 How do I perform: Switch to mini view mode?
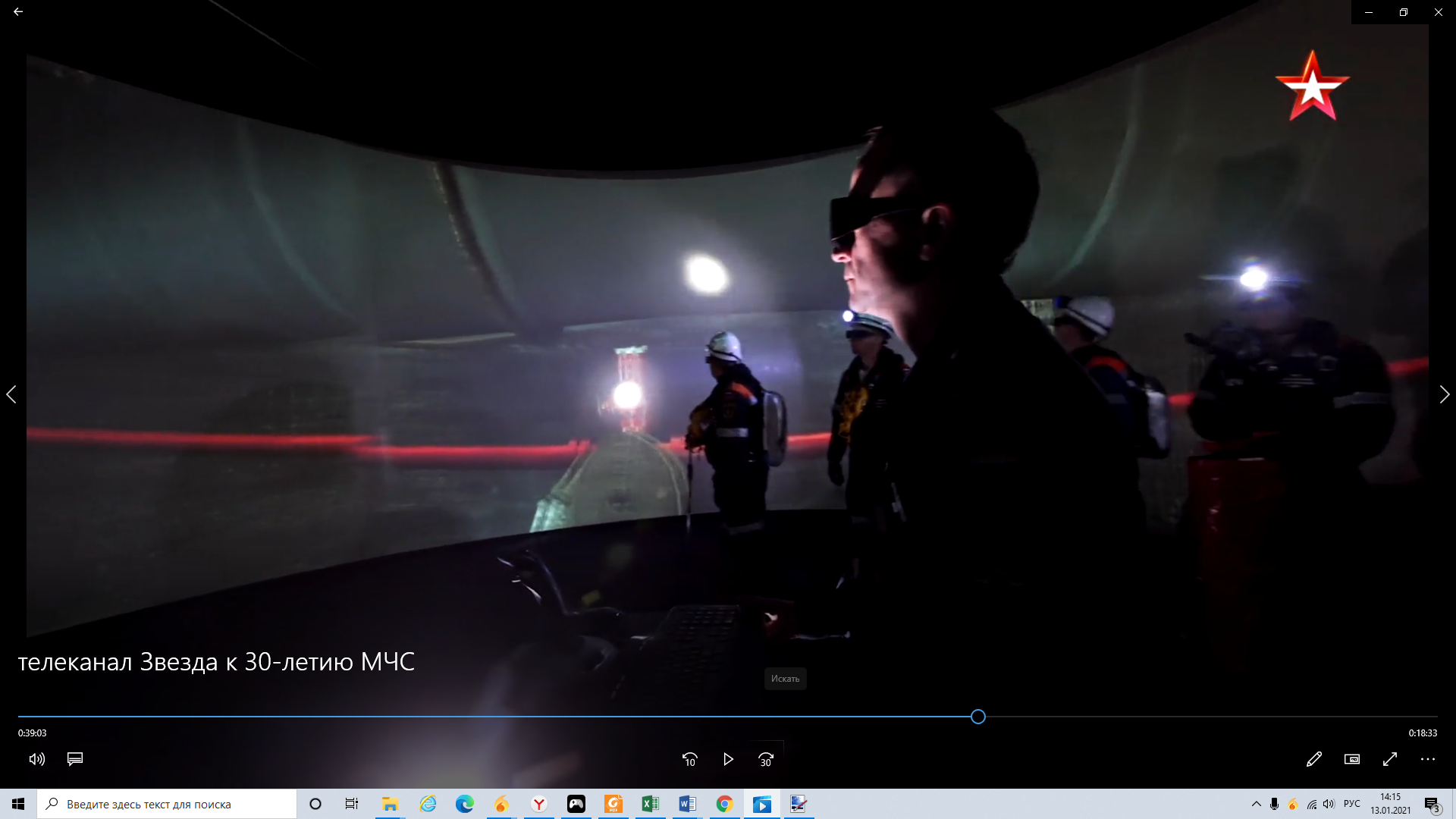point(1352,759)
